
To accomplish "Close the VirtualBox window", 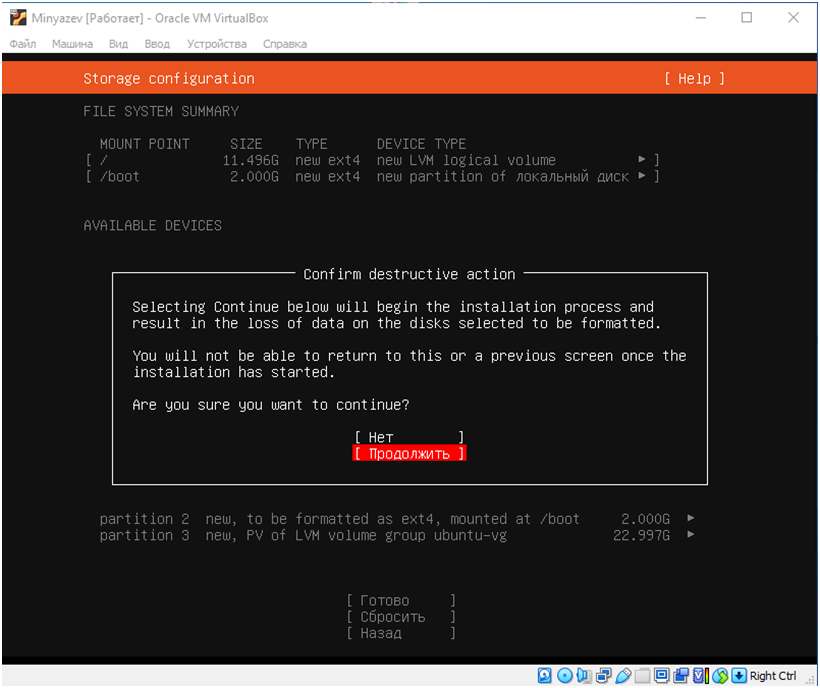I will point(793,18).
